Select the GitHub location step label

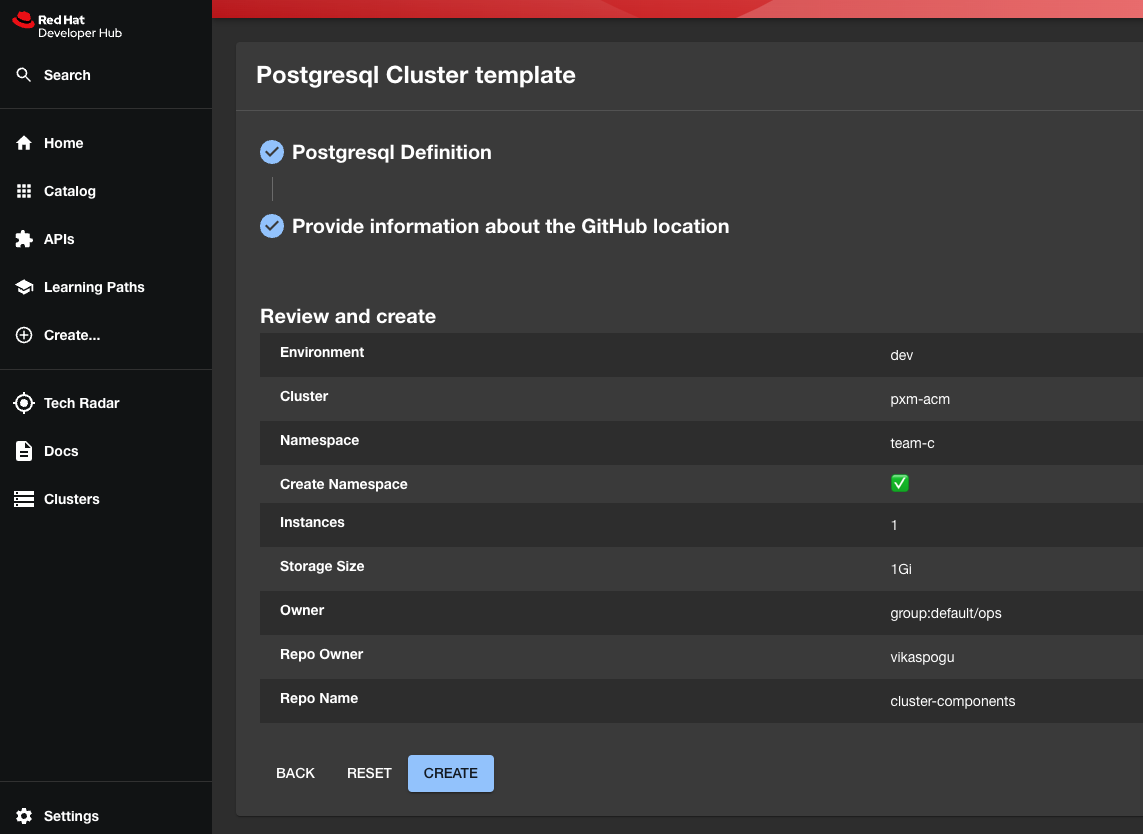tap(510, 226)
